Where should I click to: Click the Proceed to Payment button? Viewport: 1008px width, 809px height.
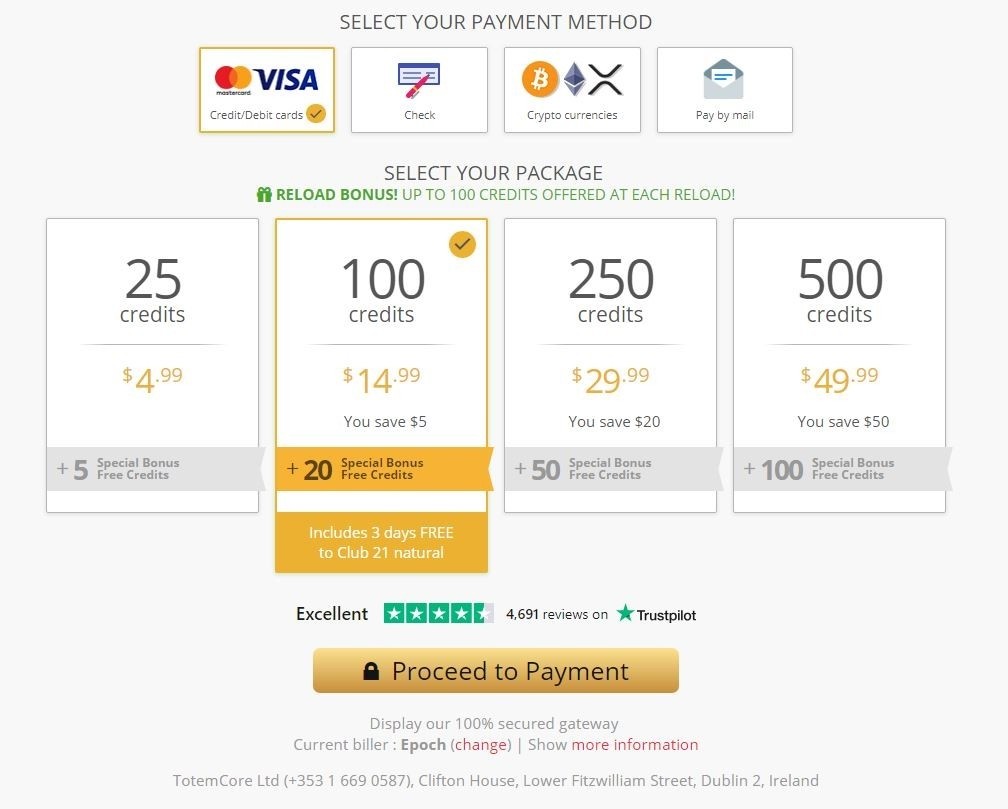[496, 671]
